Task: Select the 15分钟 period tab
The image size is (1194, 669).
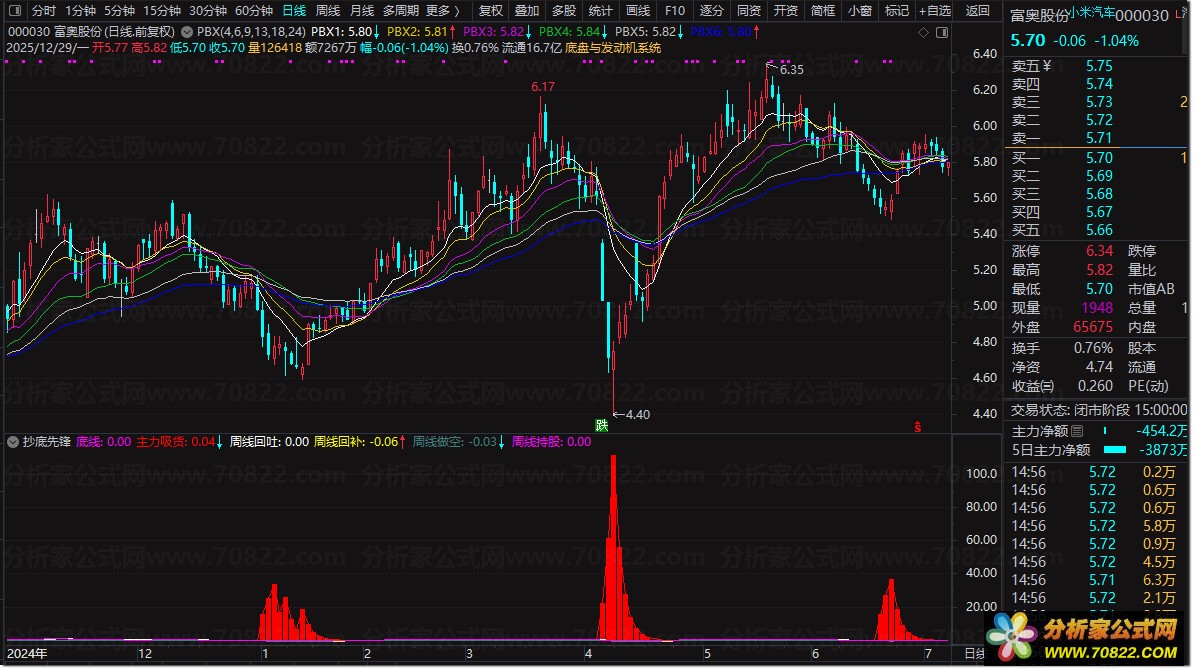Action: click(x=162, y=11)
